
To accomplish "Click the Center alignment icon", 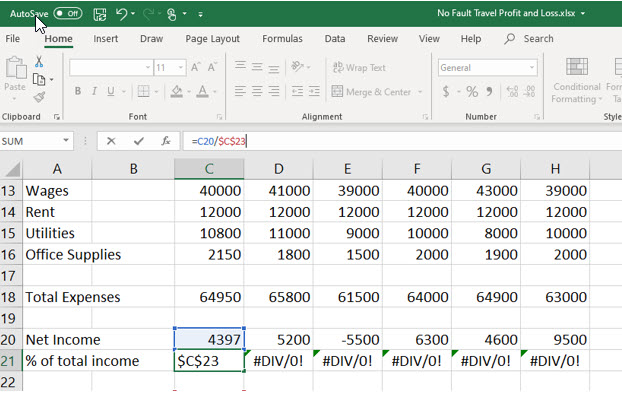I will click(257, 91).
